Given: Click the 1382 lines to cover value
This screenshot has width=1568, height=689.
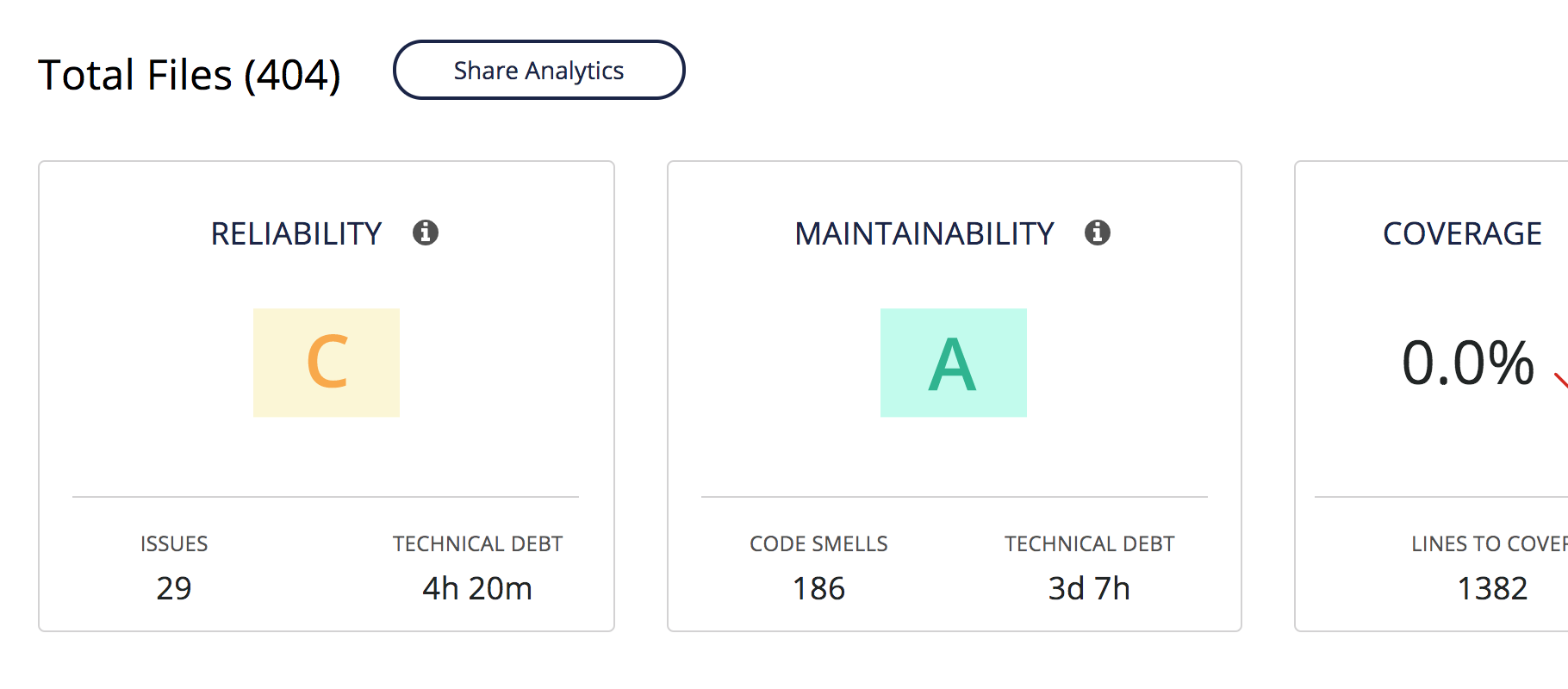Looking at the screenshot, I should point(1492,588).
